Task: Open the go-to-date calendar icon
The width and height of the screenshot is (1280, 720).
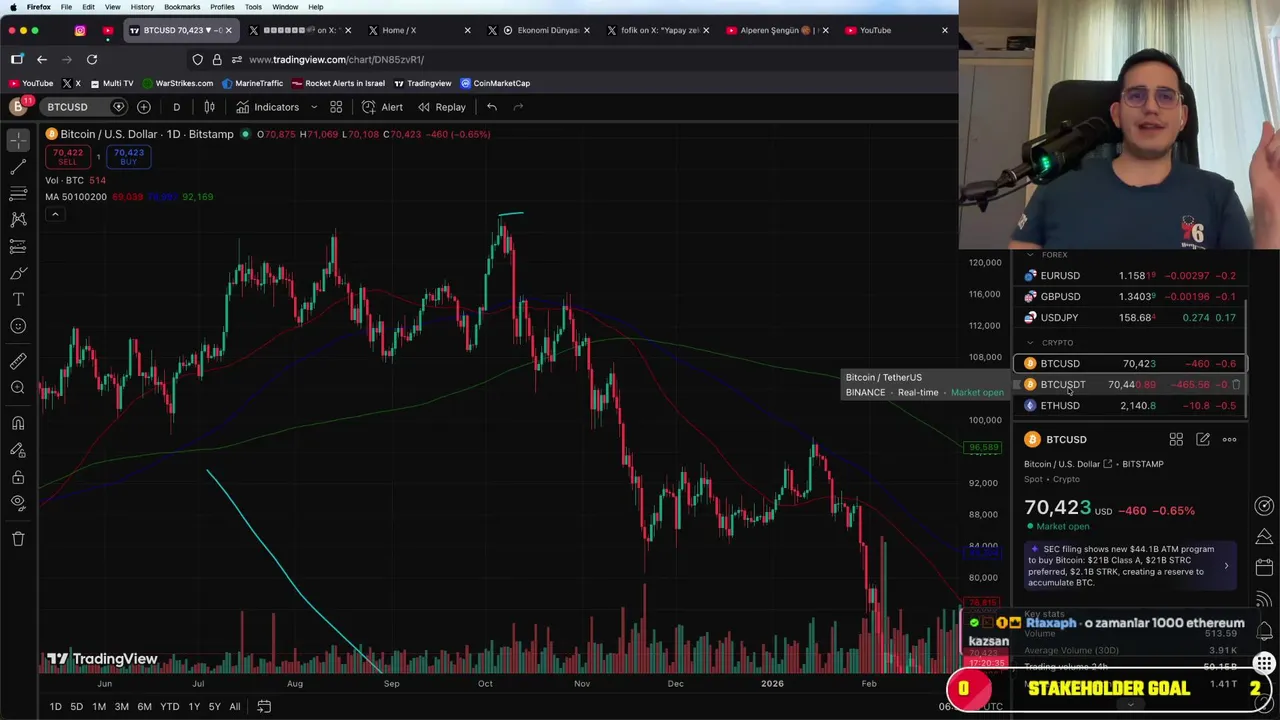Action: point(264,707)
